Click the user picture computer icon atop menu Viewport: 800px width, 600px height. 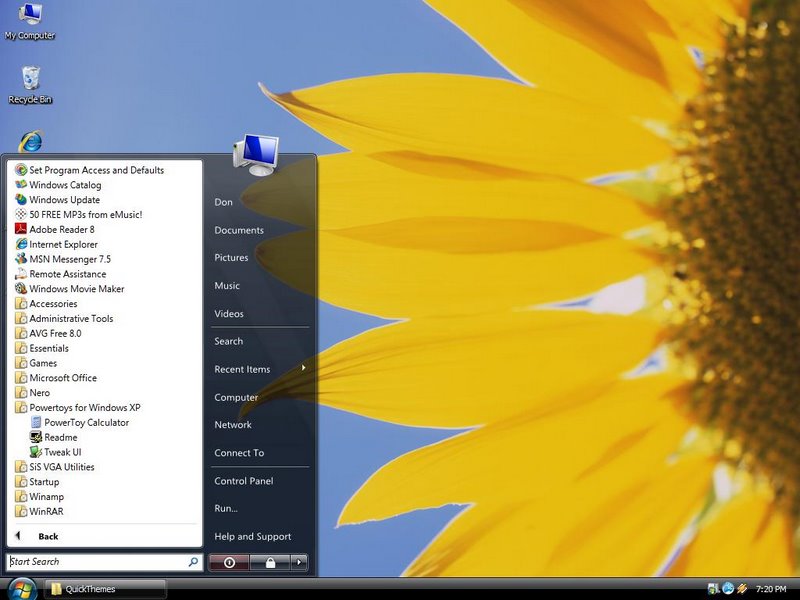tap(256, 155)
